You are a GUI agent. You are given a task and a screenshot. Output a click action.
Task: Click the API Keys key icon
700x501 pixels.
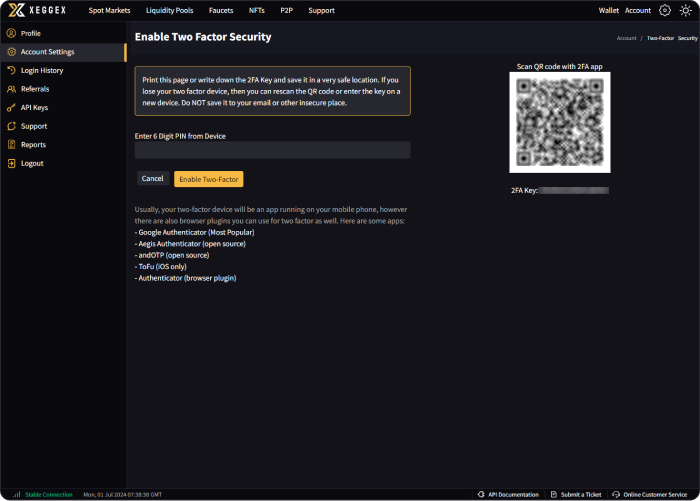12,108
